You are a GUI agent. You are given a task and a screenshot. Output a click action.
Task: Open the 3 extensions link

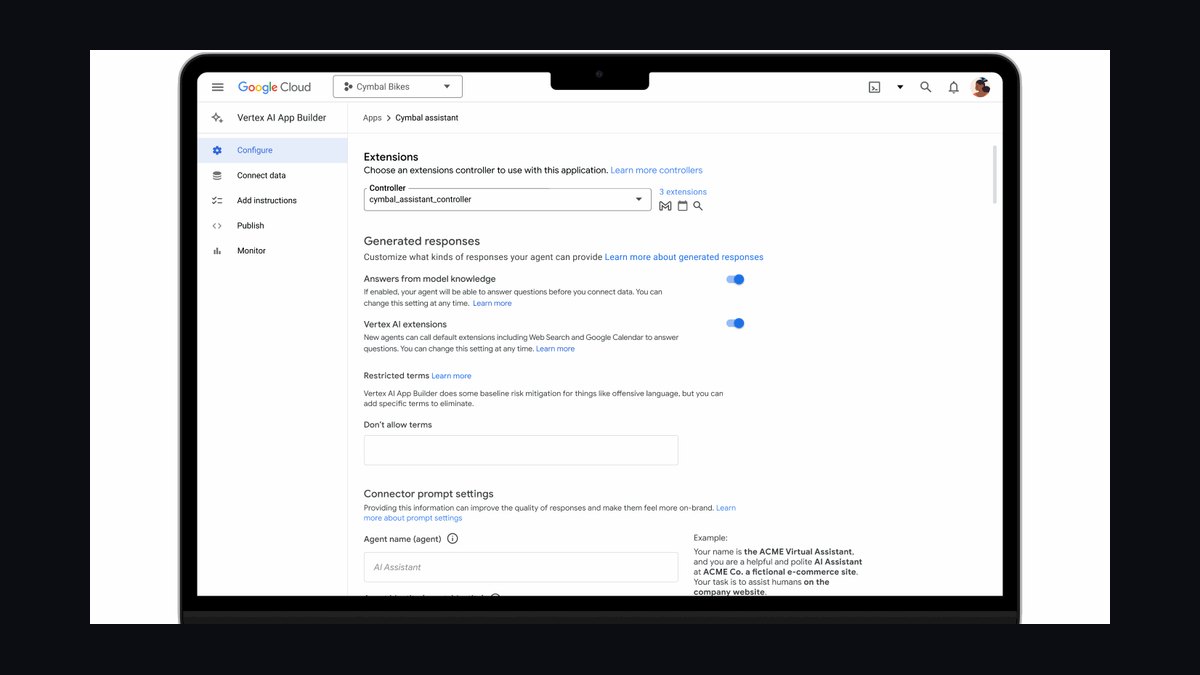click(683, 192)
